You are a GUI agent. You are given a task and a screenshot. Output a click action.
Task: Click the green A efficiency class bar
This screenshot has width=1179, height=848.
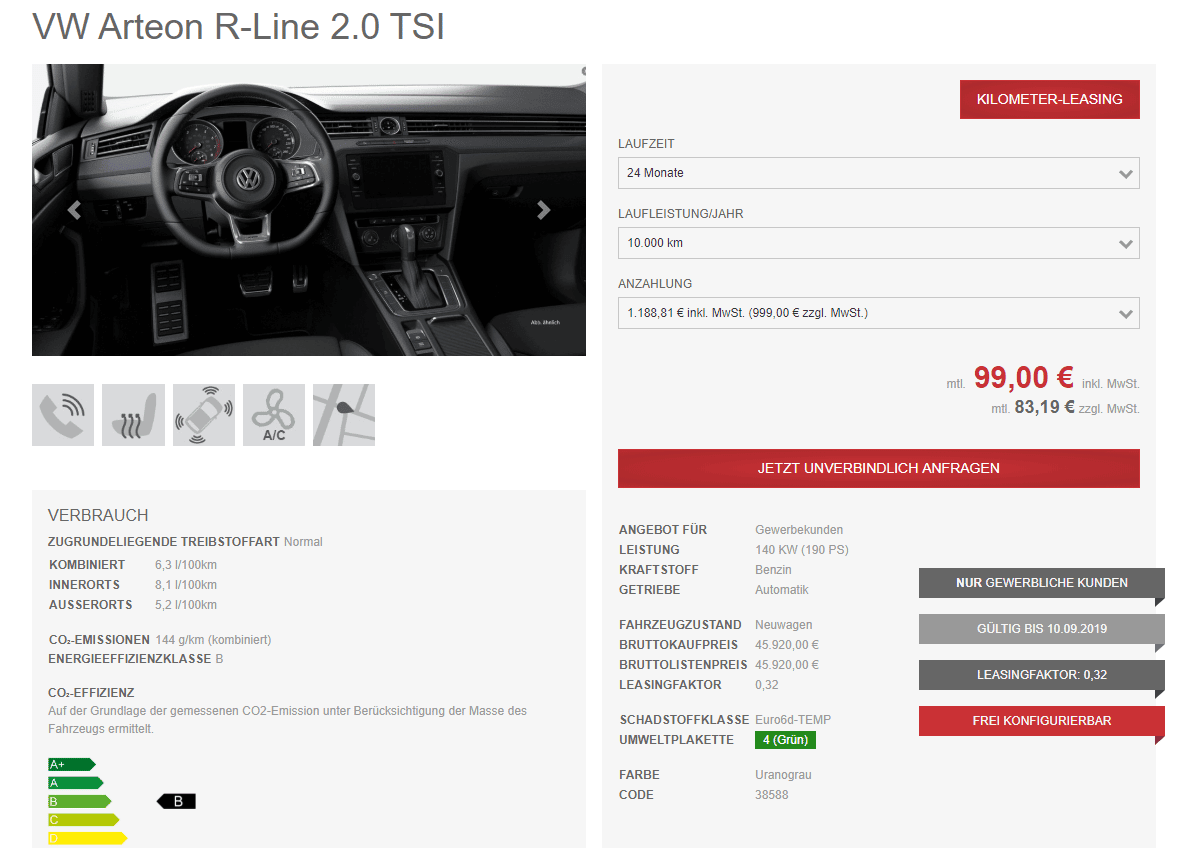(75, 783)
